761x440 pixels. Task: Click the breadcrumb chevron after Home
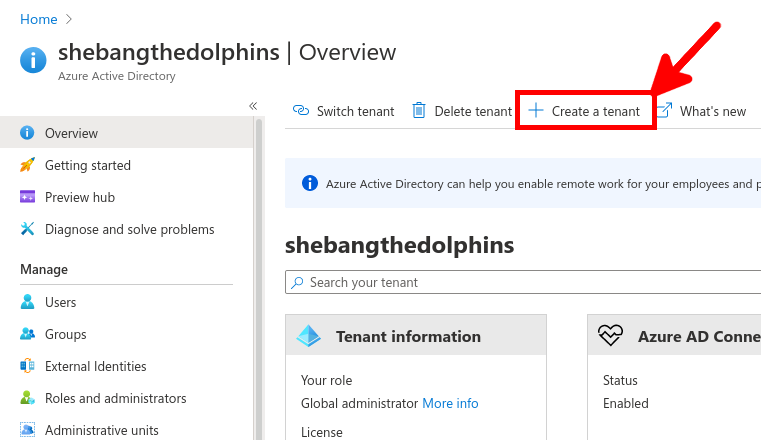[68, 19]
